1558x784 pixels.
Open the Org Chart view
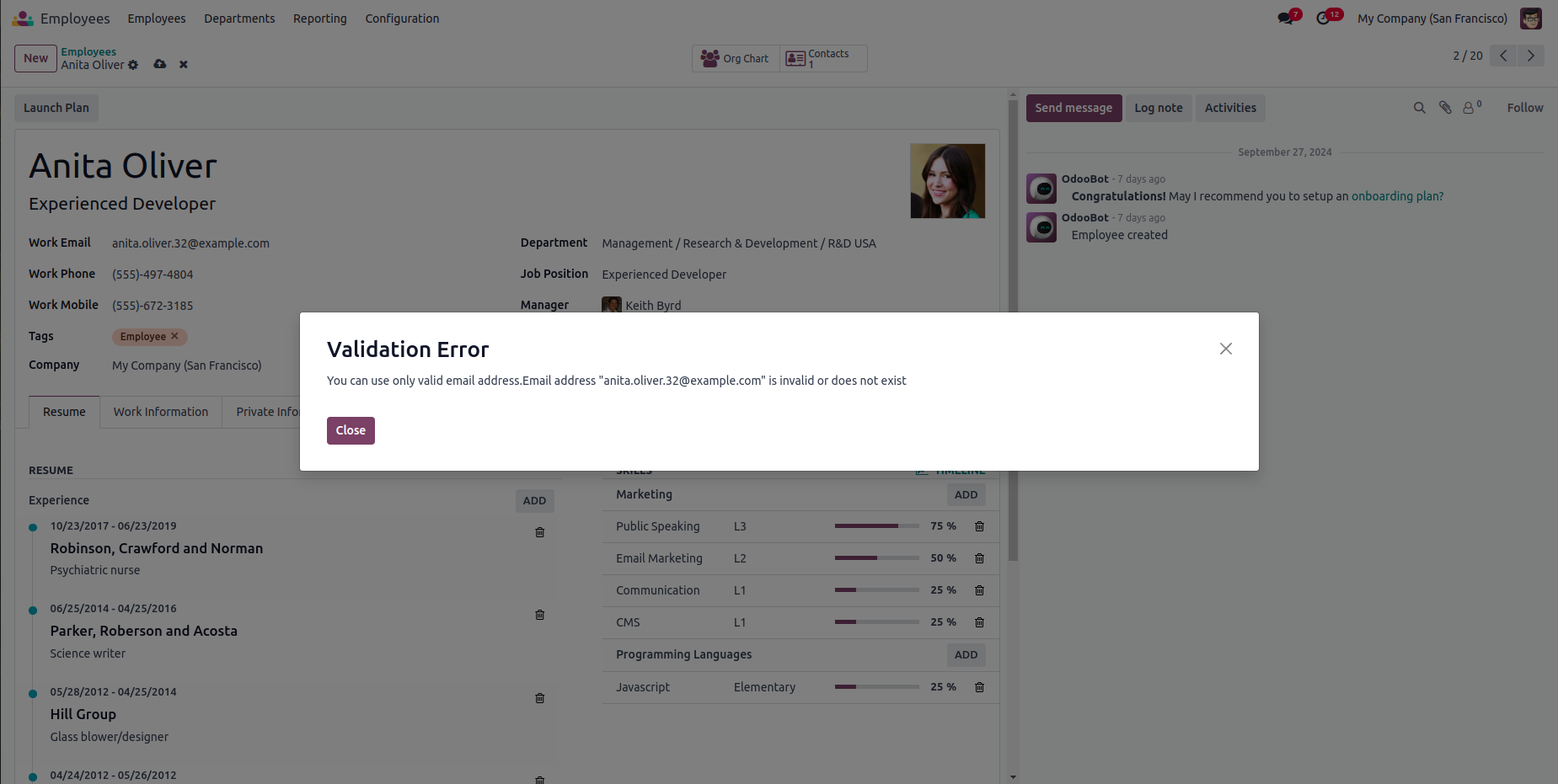click(736, 59)
